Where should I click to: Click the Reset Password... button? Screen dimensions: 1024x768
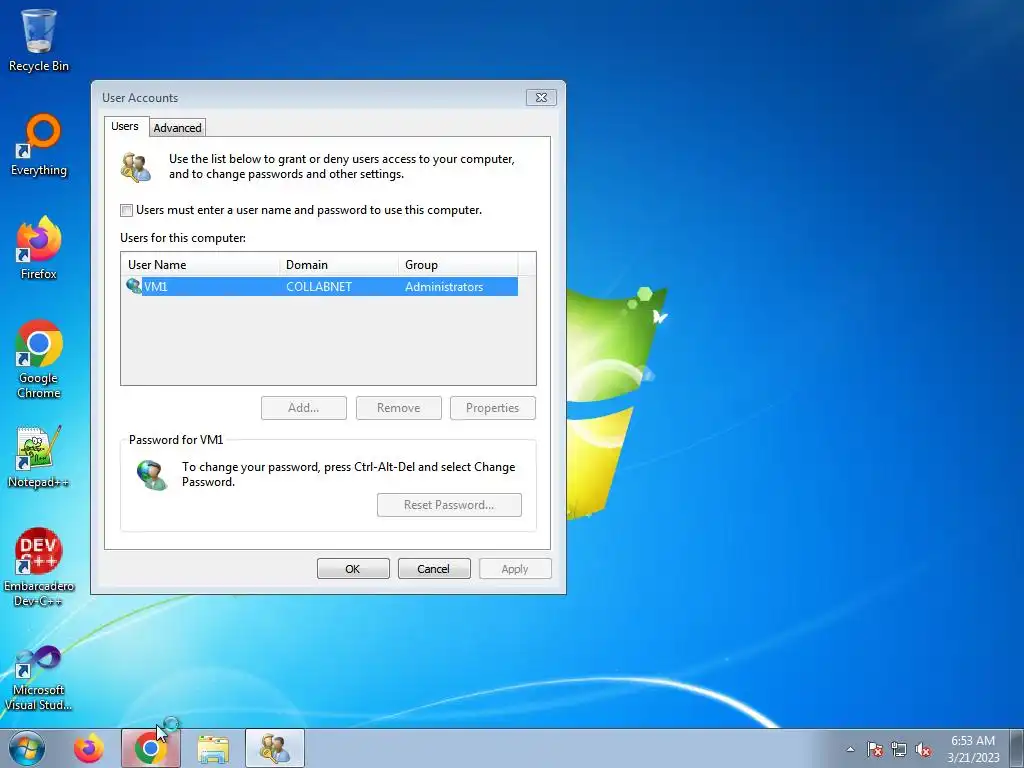[x=449, y=505]
